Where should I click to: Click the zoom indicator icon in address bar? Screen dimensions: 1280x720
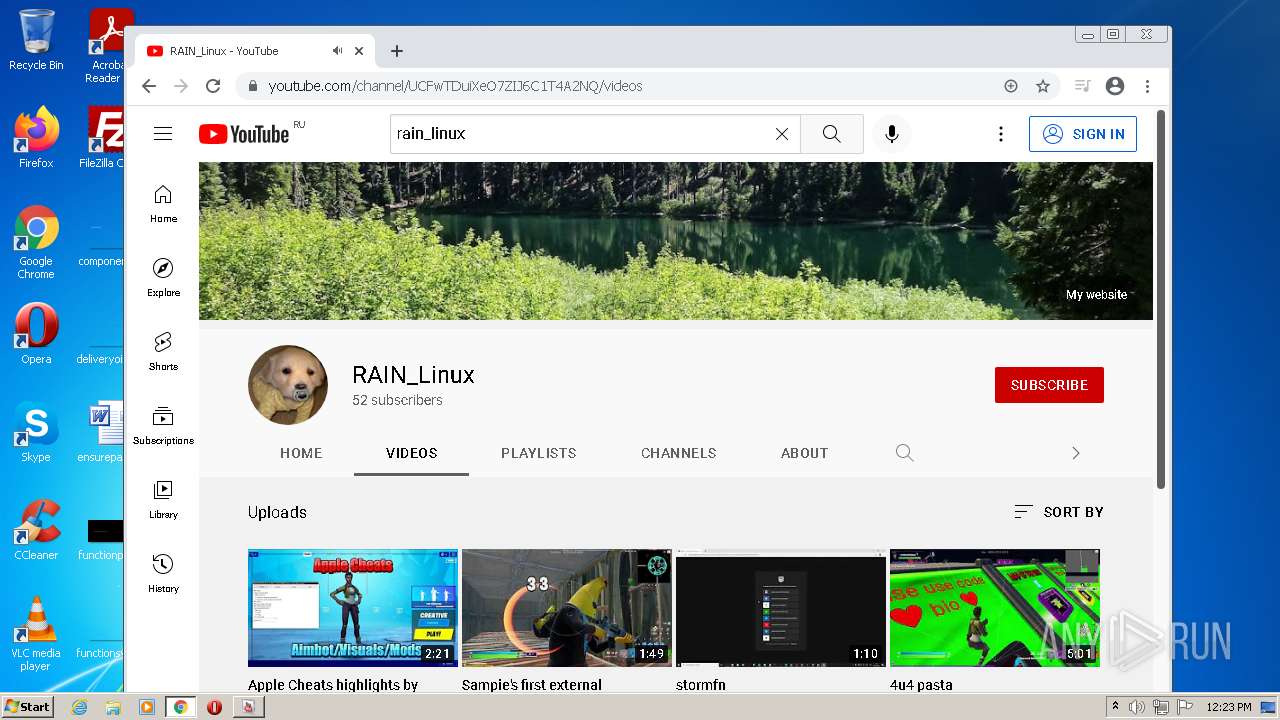pos(1011,86)
